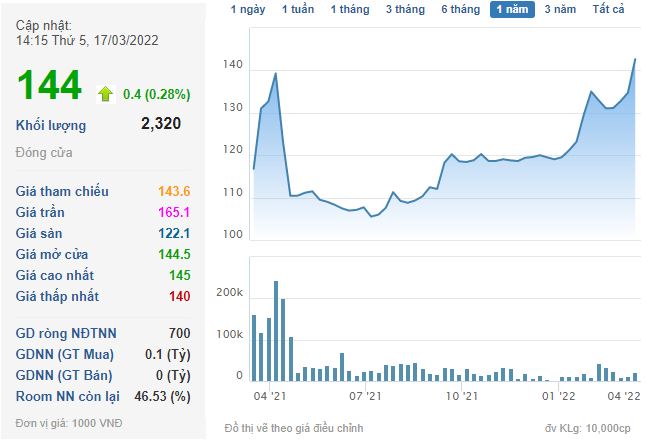The image size is (647, 441).
Task: Switch to the 1 tuần tab
Action: click(x=297, y=10)
